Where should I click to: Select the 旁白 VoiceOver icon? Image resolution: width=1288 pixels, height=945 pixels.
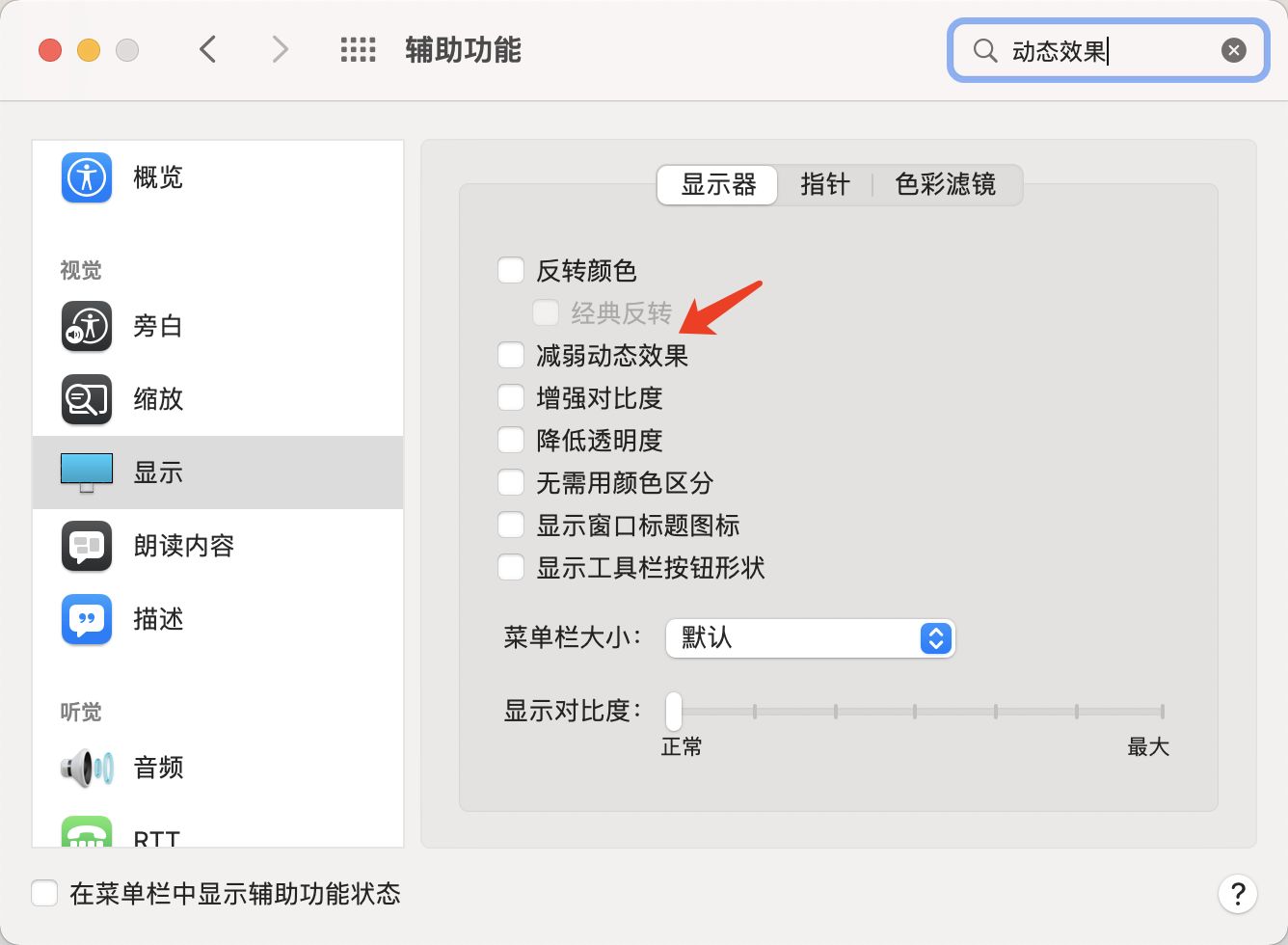point(87,326)
